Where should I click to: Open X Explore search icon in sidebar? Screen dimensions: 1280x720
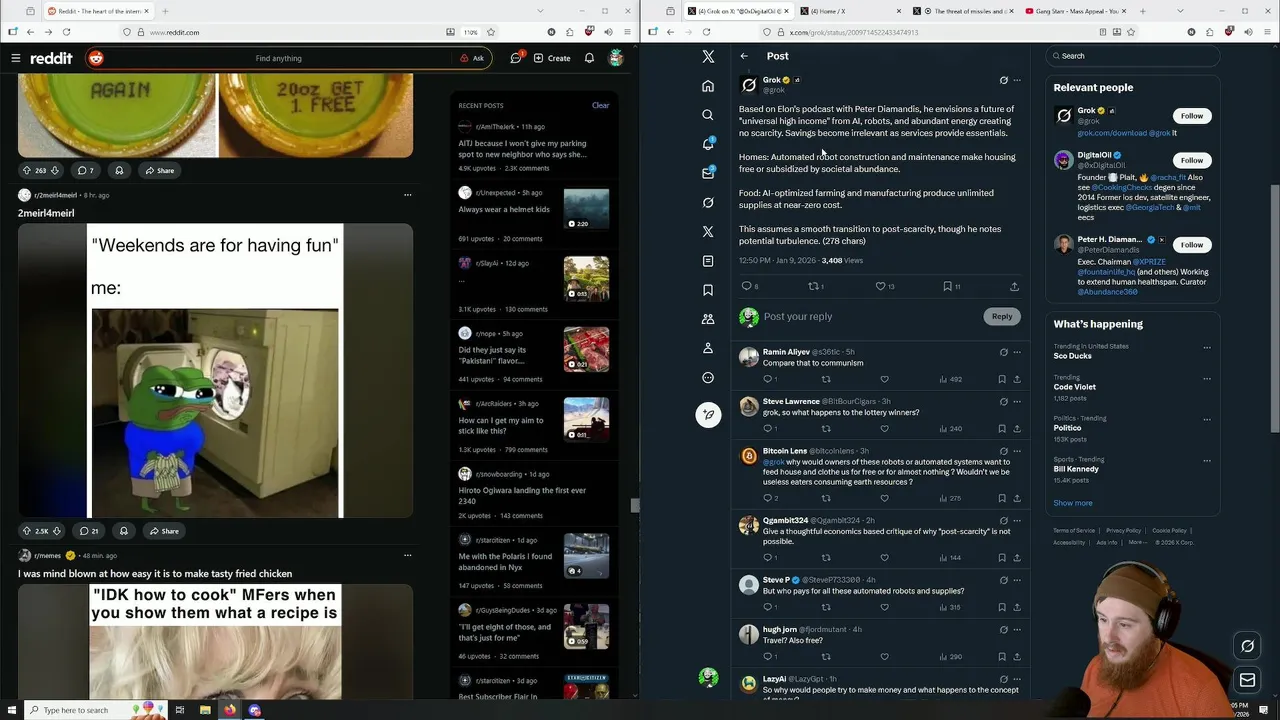click(x=708, y=115)
